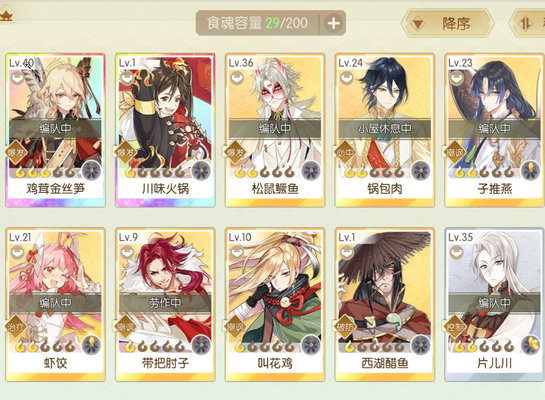Open the 川味火锅 Lv.1 card
The image size is (545, 400).
[165, 130]
